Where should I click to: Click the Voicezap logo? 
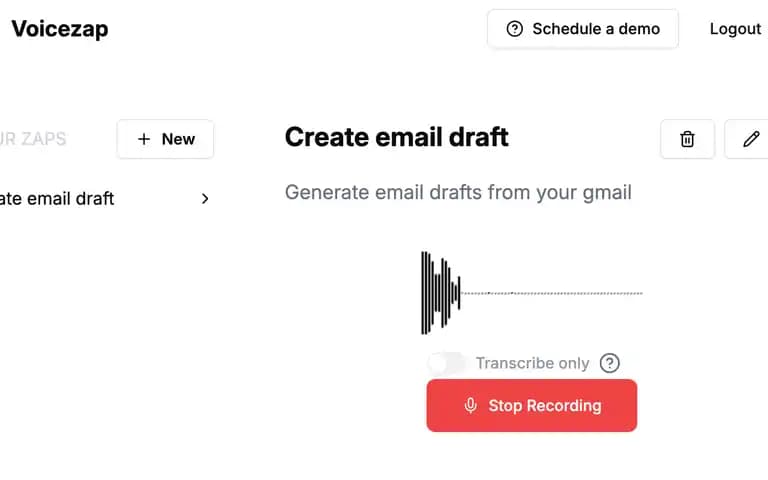coord(60,29)
